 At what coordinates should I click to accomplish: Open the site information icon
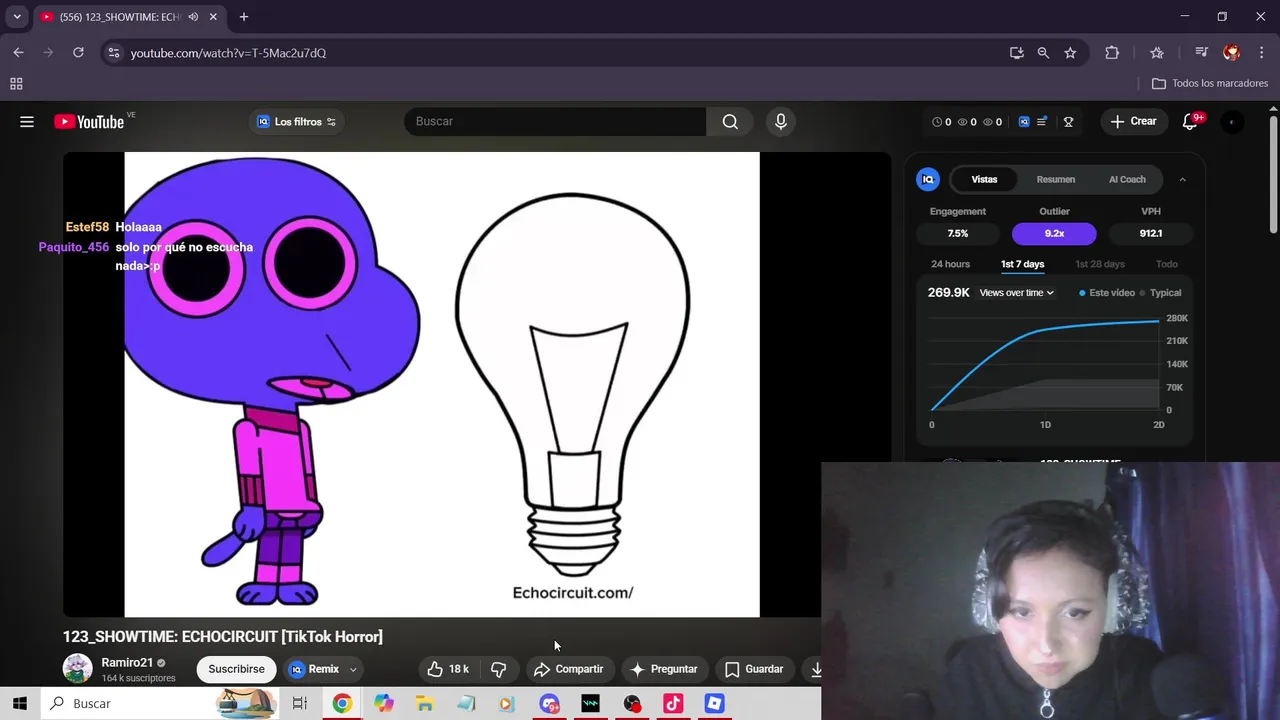click(113, 53)
